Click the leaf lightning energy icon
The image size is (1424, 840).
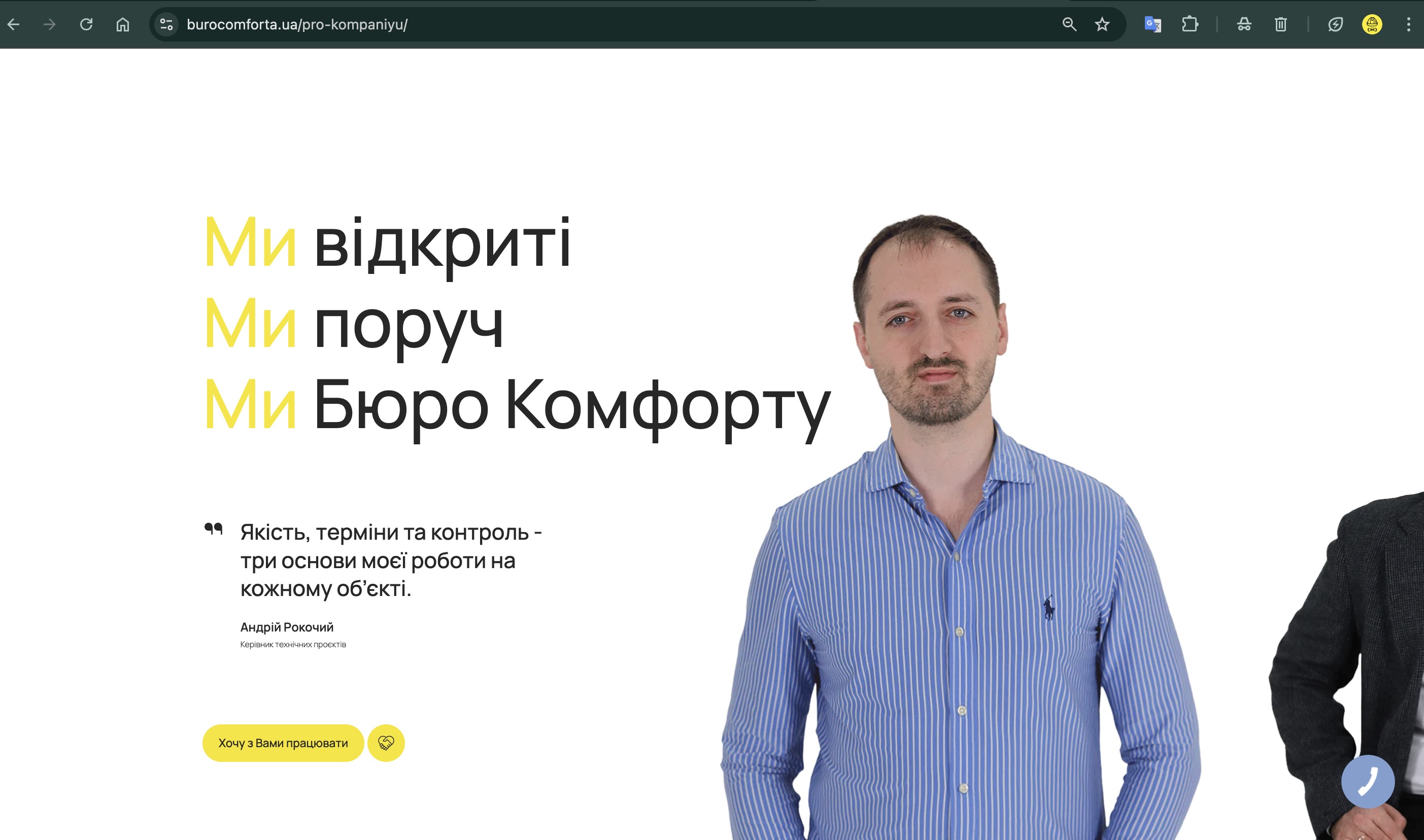[x=1336, y=24]
